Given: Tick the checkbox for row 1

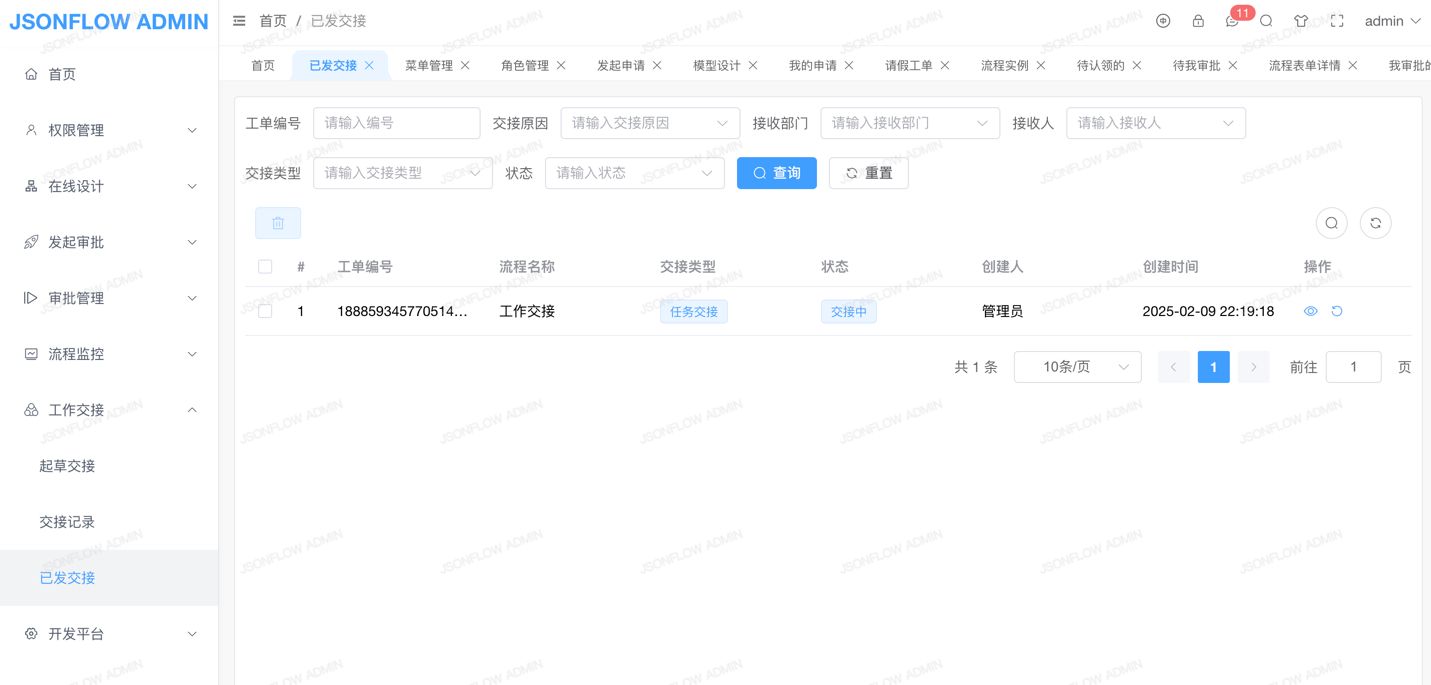Looking at the screenshot, I should click(x=265, y=311).
